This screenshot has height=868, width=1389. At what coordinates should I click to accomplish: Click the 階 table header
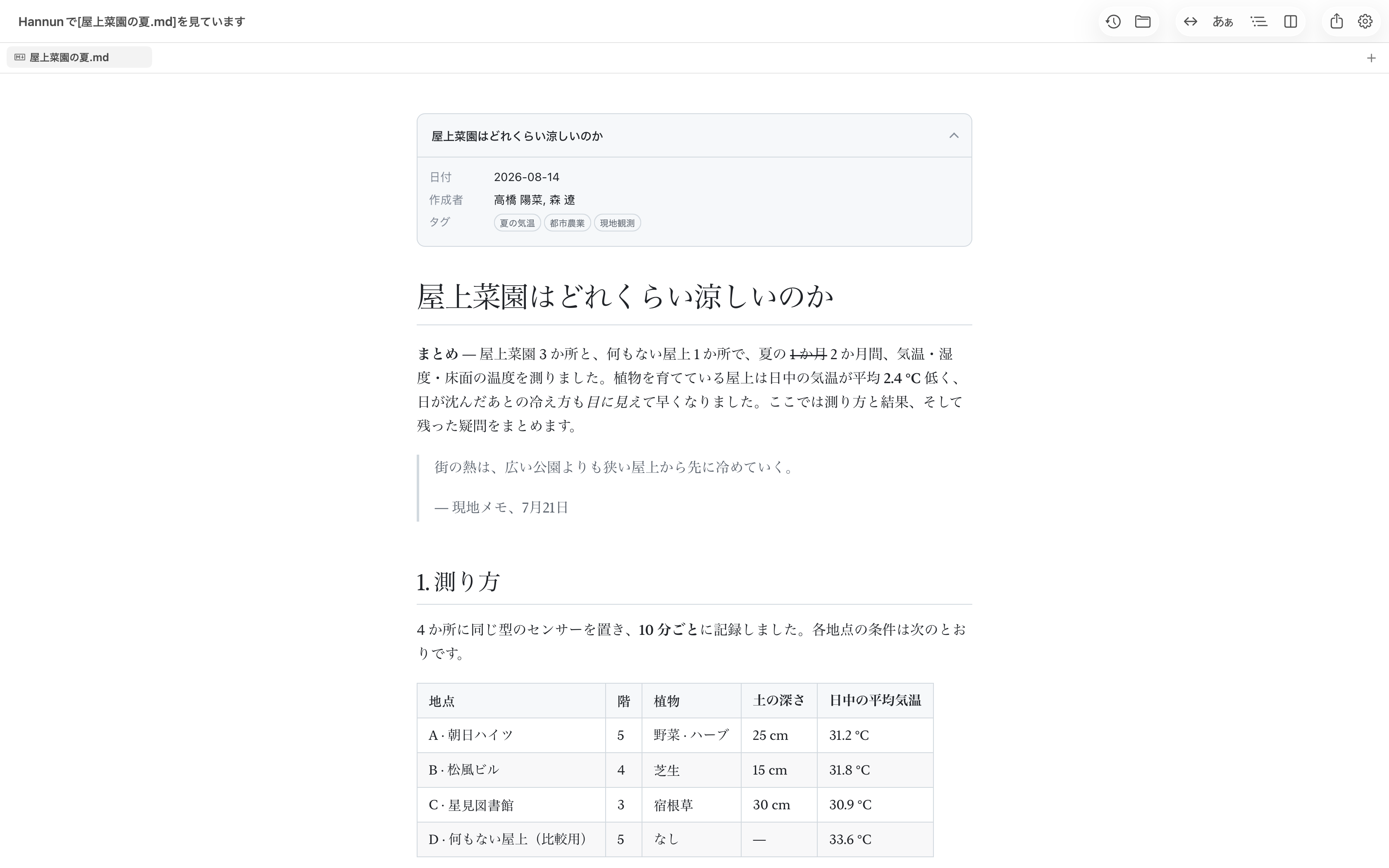pyautogui.click(x=623, y=701)
